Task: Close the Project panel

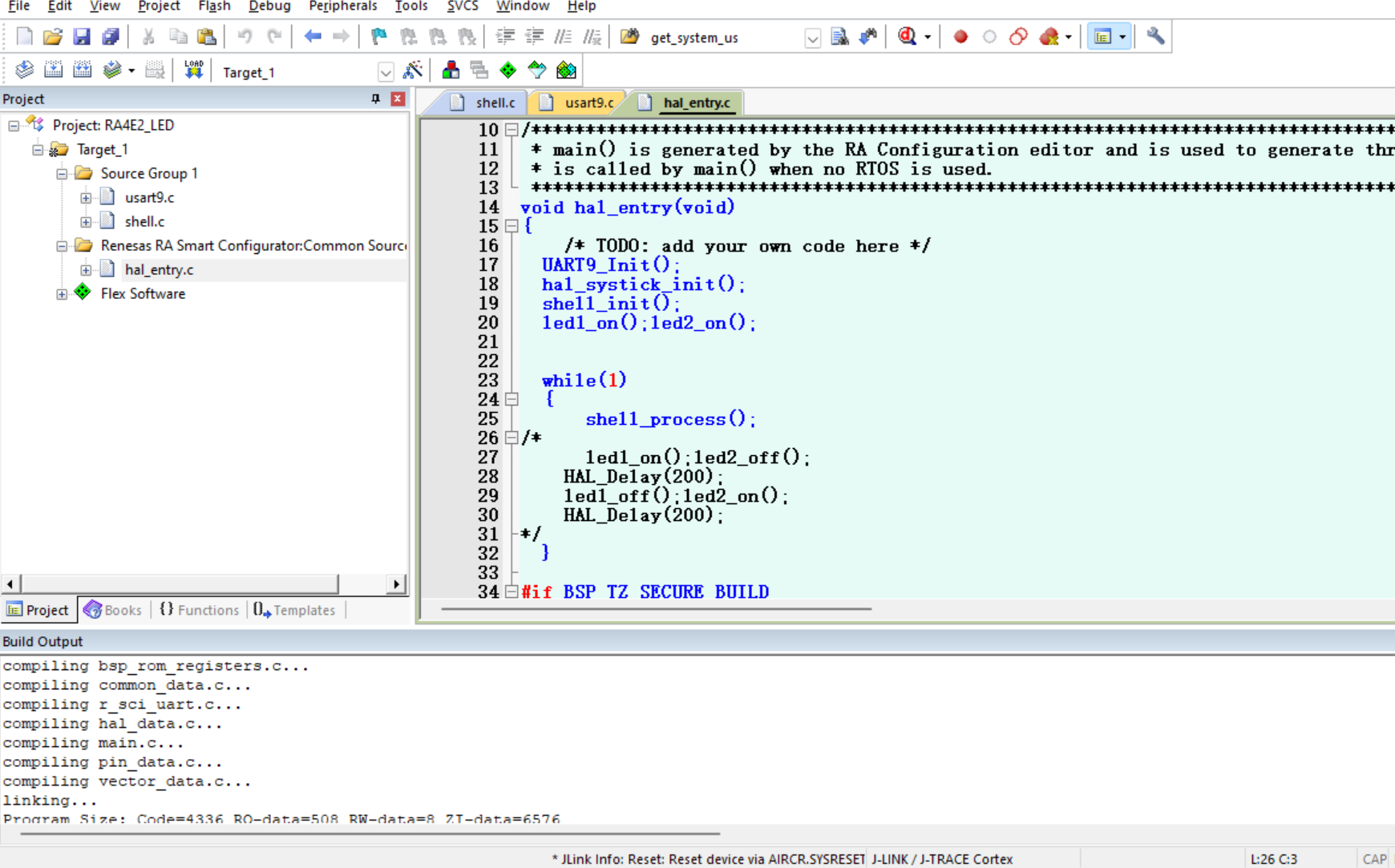Action: point(398,99)
